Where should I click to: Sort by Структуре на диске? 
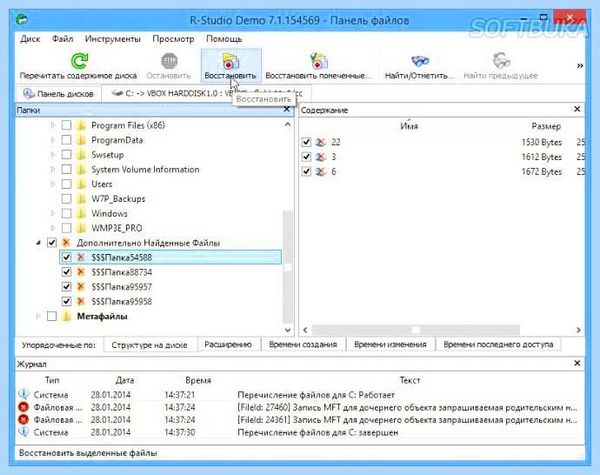click(x=149, y=344)
